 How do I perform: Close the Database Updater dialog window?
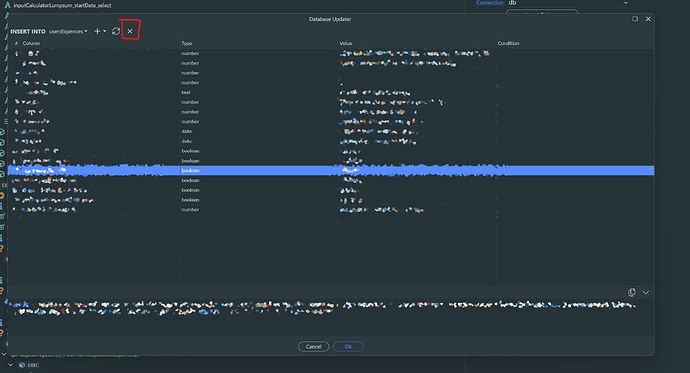click(x=648, y=19)
